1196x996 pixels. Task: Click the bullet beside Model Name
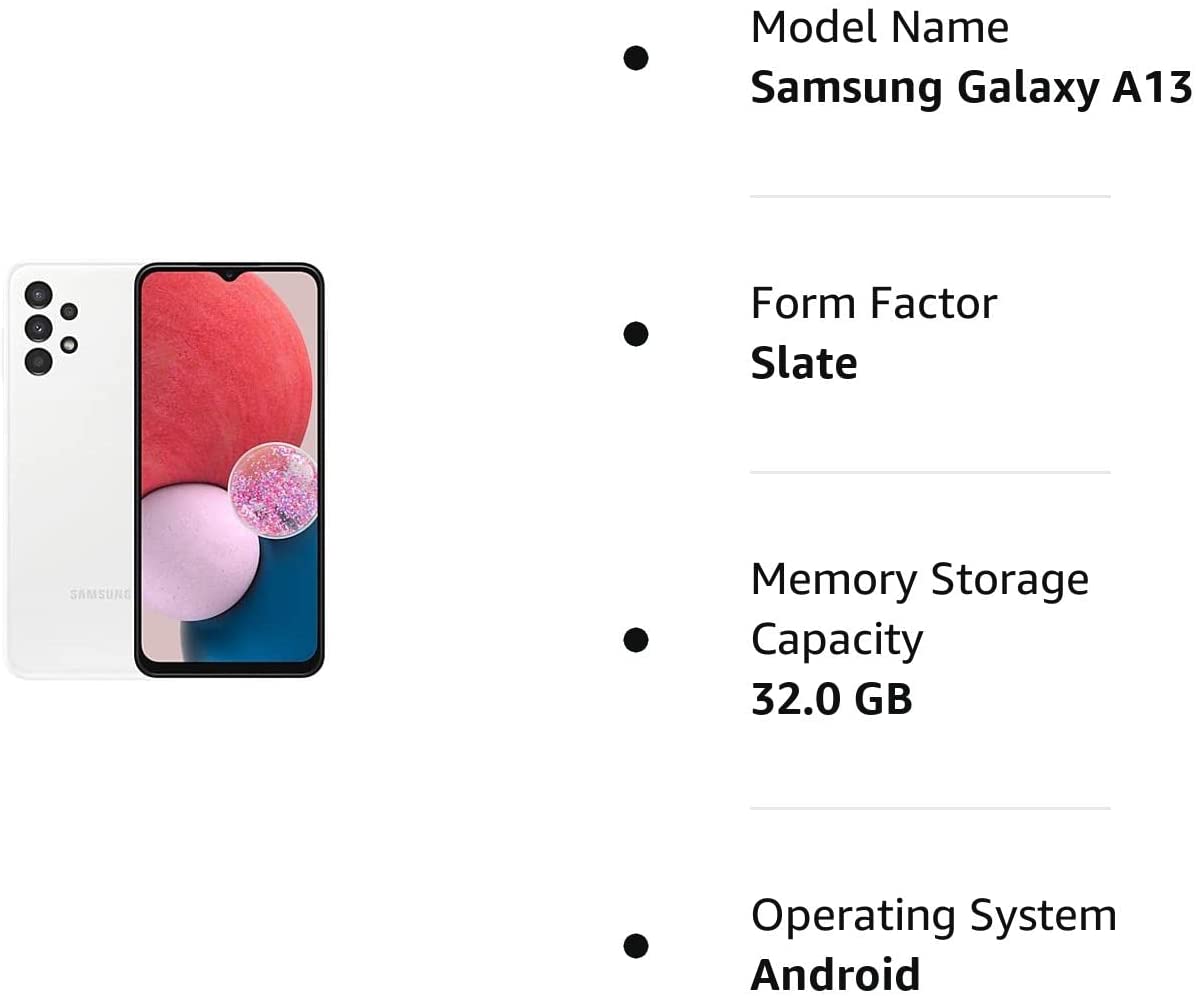(636, 58)
